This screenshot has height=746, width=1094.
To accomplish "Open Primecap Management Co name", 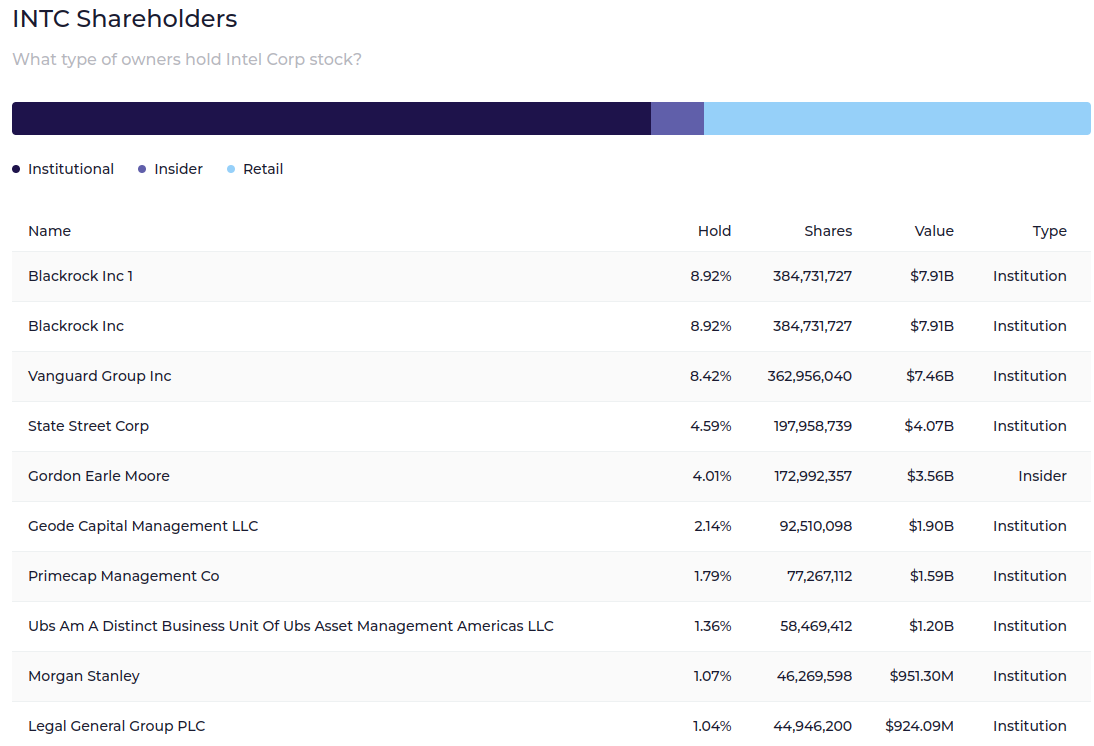I will click(123, 576).
